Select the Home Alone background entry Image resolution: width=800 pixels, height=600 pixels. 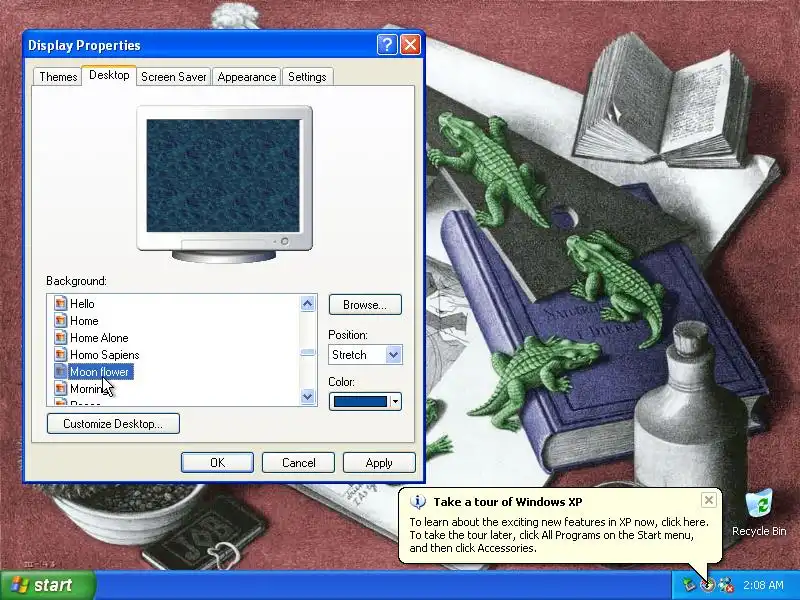pos(99,338)
